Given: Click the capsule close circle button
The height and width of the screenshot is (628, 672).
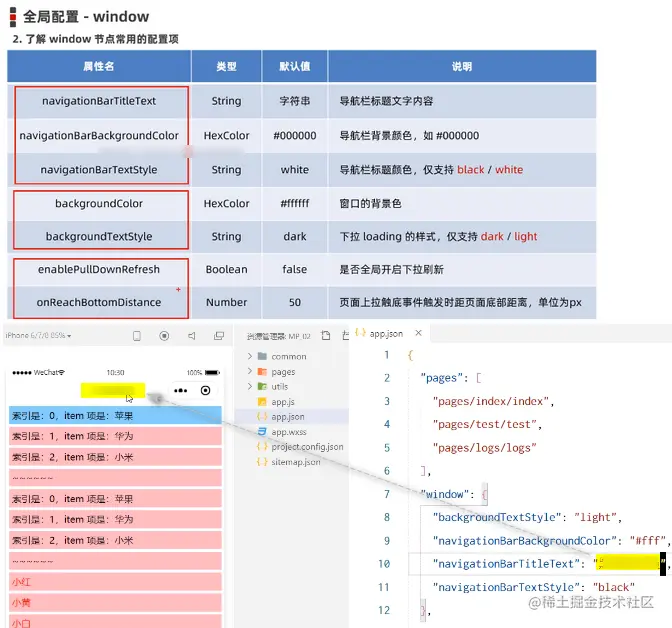Looking at the screenshot, I should click(x=205, y=391).
